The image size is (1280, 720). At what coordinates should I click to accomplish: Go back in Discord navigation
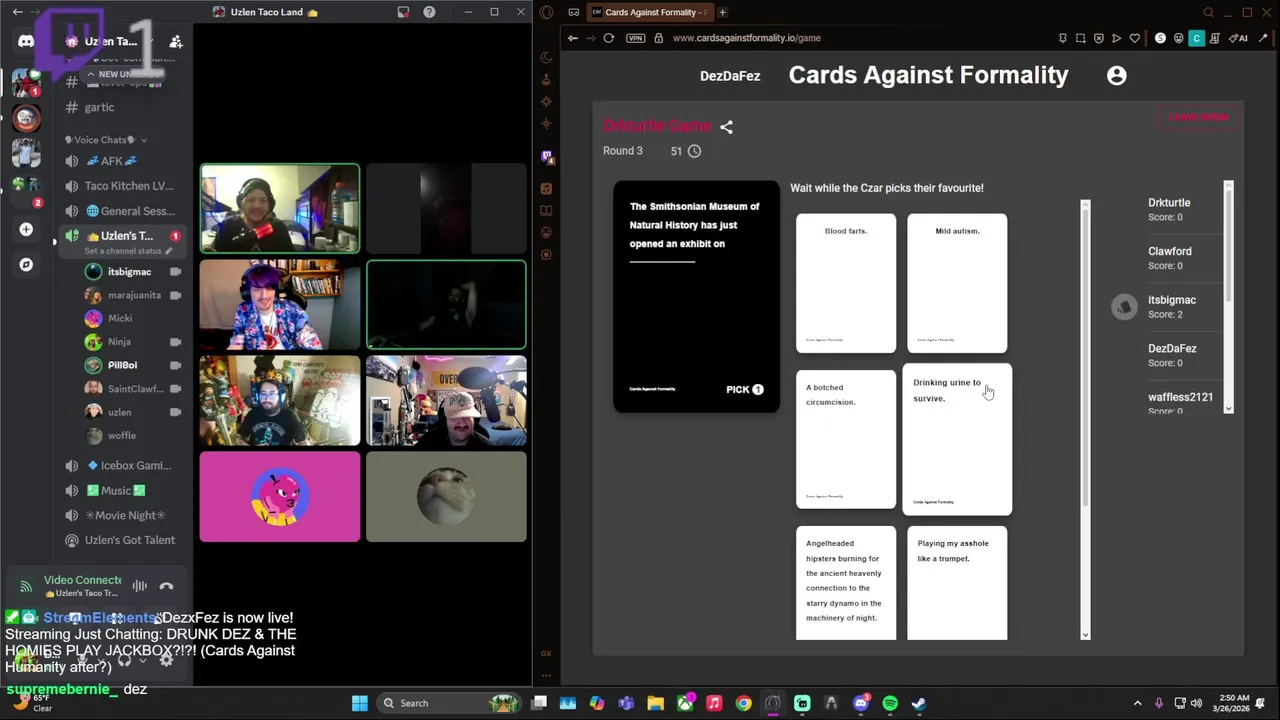(17, 12)
